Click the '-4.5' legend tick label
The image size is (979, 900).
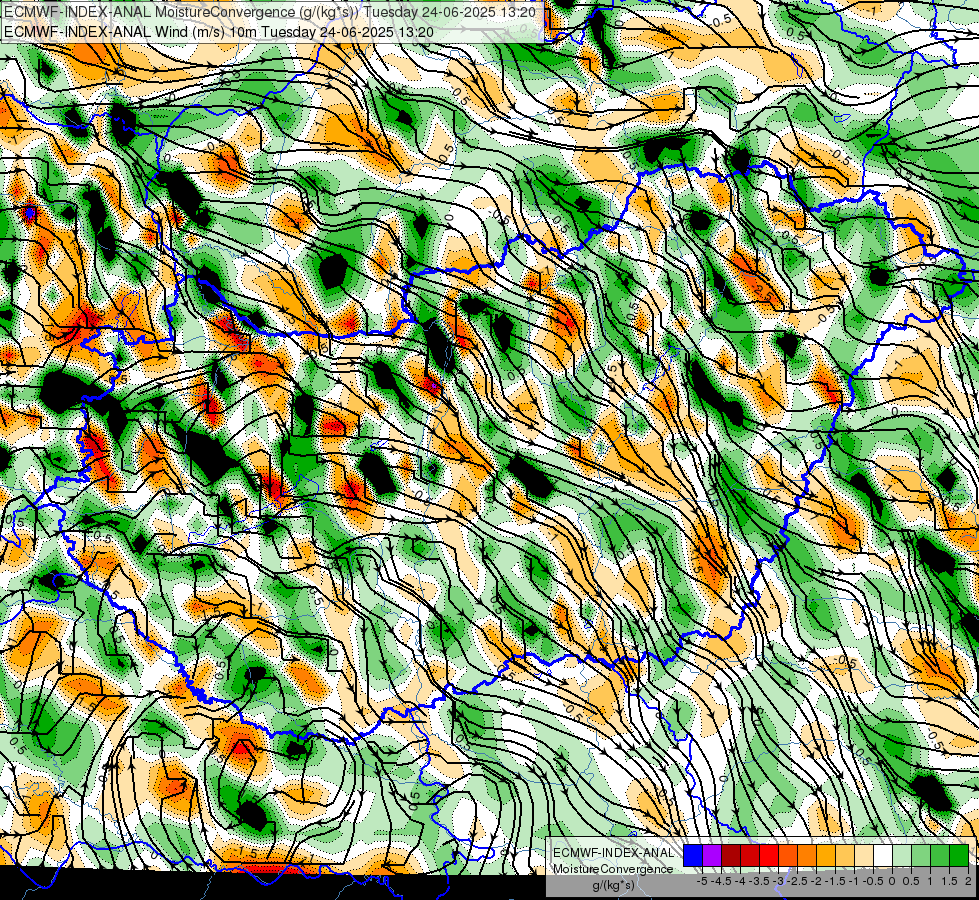[722, 881]
